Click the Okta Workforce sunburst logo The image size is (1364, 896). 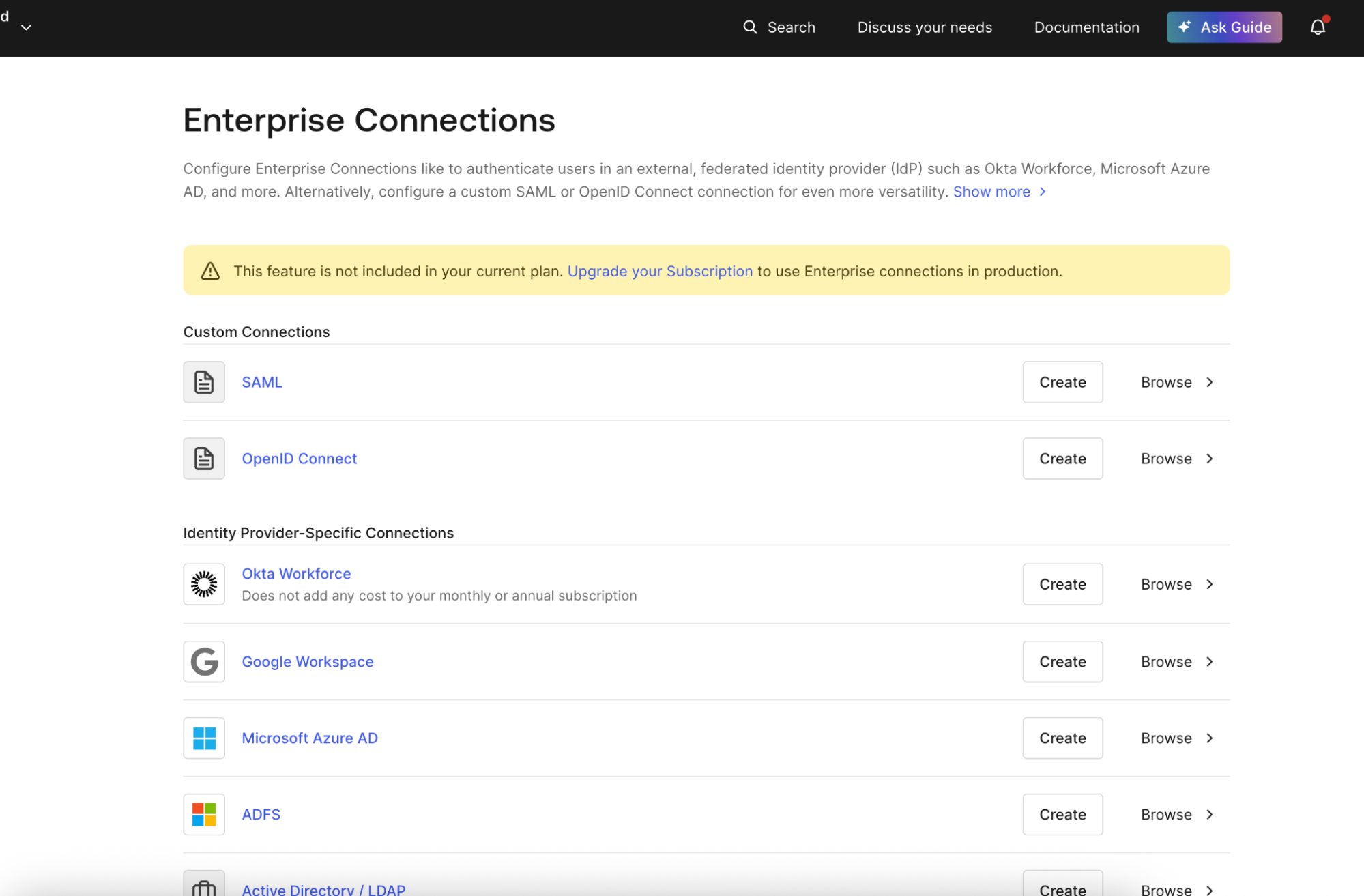point(204,584)
